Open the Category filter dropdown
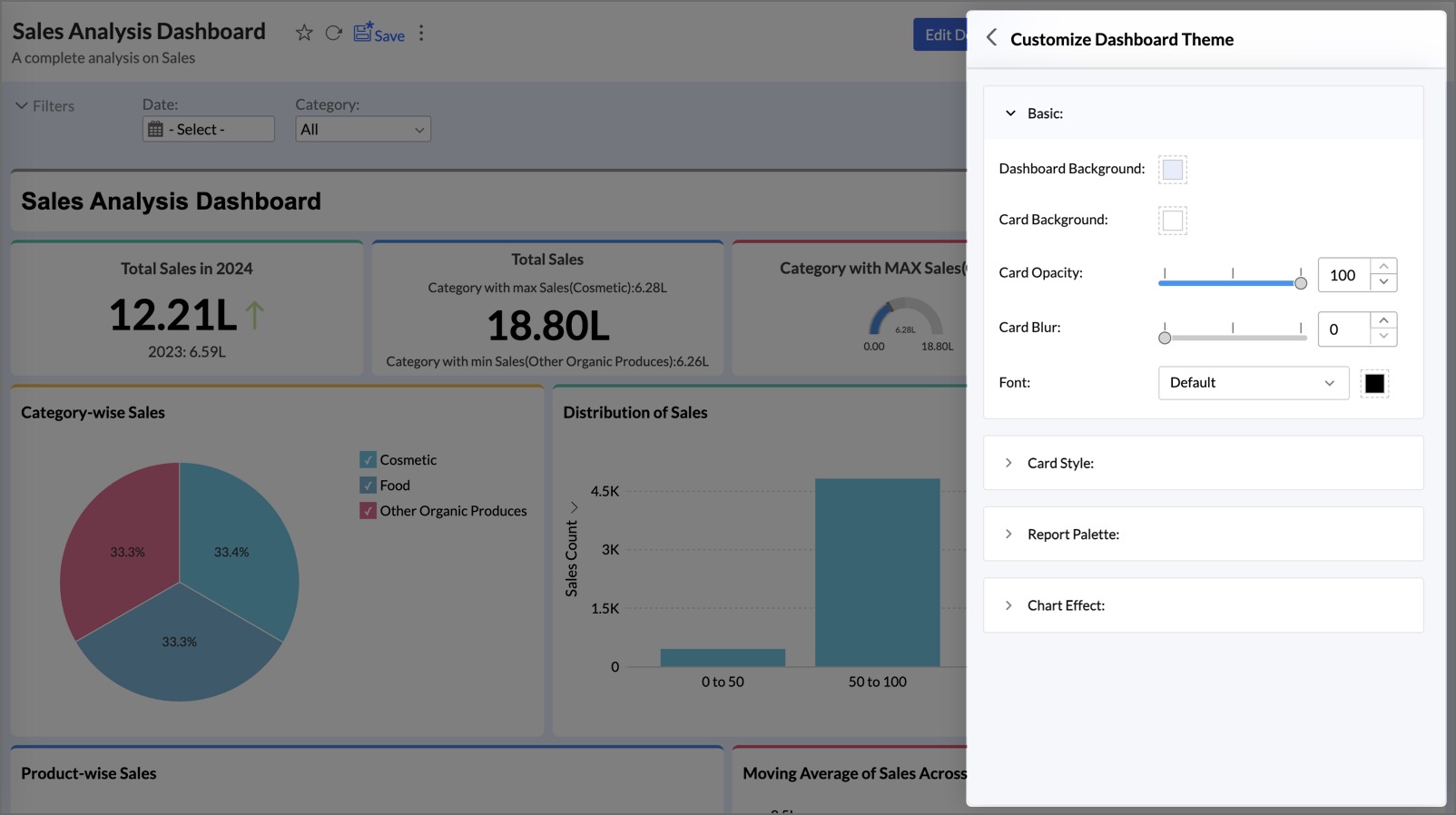1456x815 pixels. [362, 130]
